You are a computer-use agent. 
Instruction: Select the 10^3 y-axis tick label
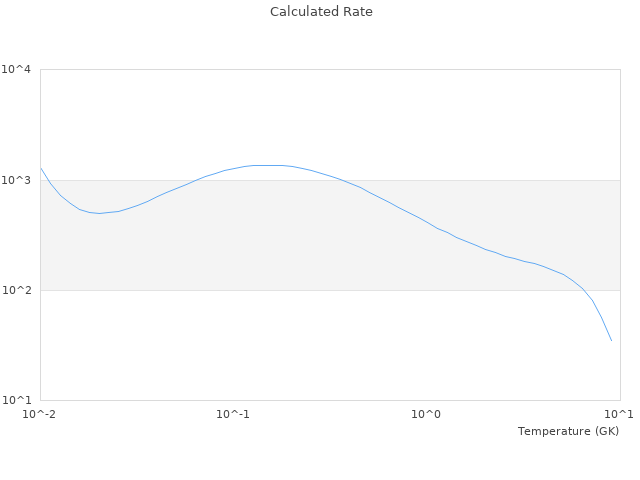(18, 180)
